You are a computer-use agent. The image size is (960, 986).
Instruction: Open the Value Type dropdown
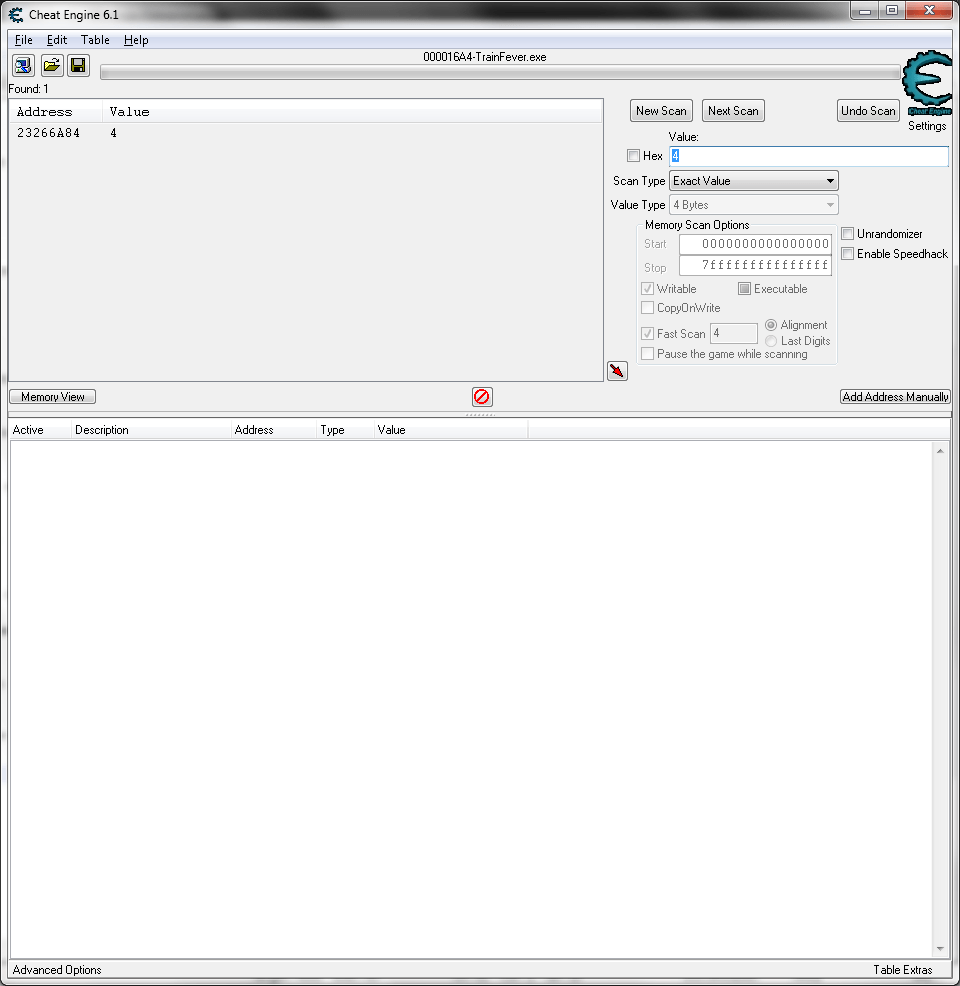point(754,205)
